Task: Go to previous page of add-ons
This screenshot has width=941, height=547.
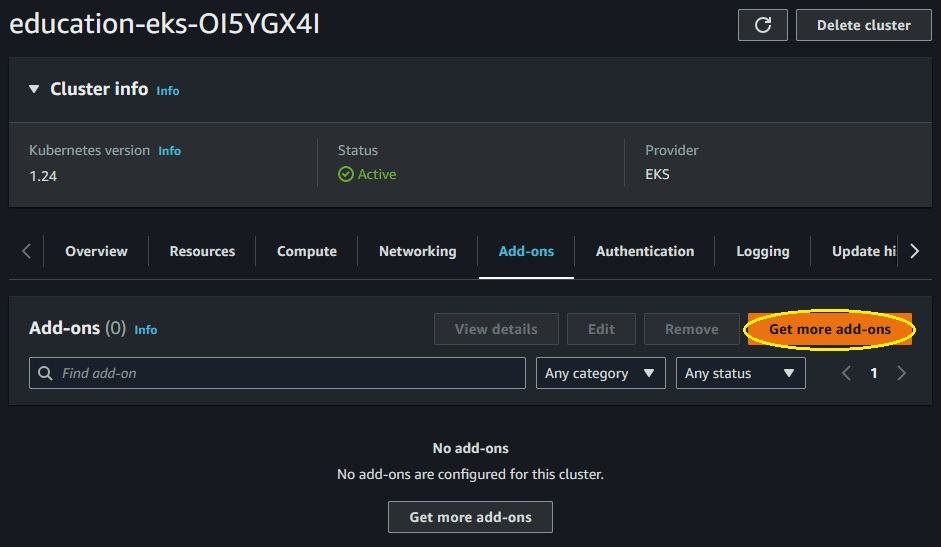Action: (x=846, y=373)
